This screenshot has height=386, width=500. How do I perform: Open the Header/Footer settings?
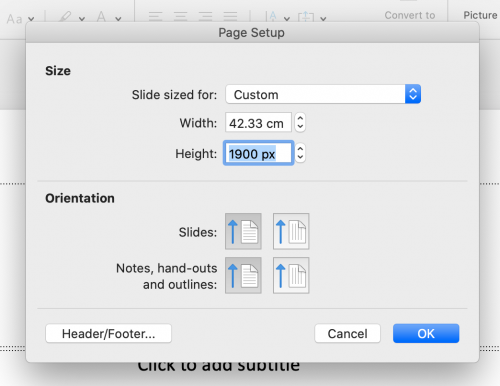pos(108,333)
